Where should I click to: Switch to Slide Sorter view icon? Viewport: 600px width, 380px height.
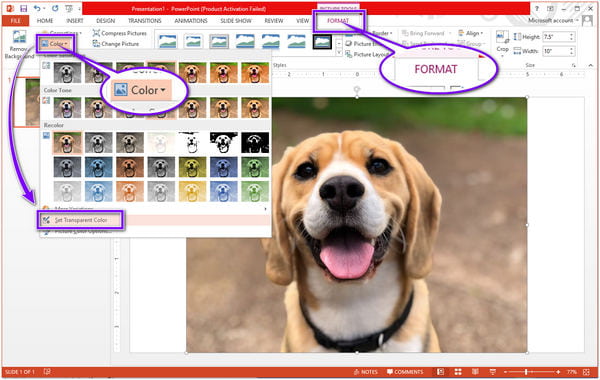pyautogui.click(x=458, y=372)
